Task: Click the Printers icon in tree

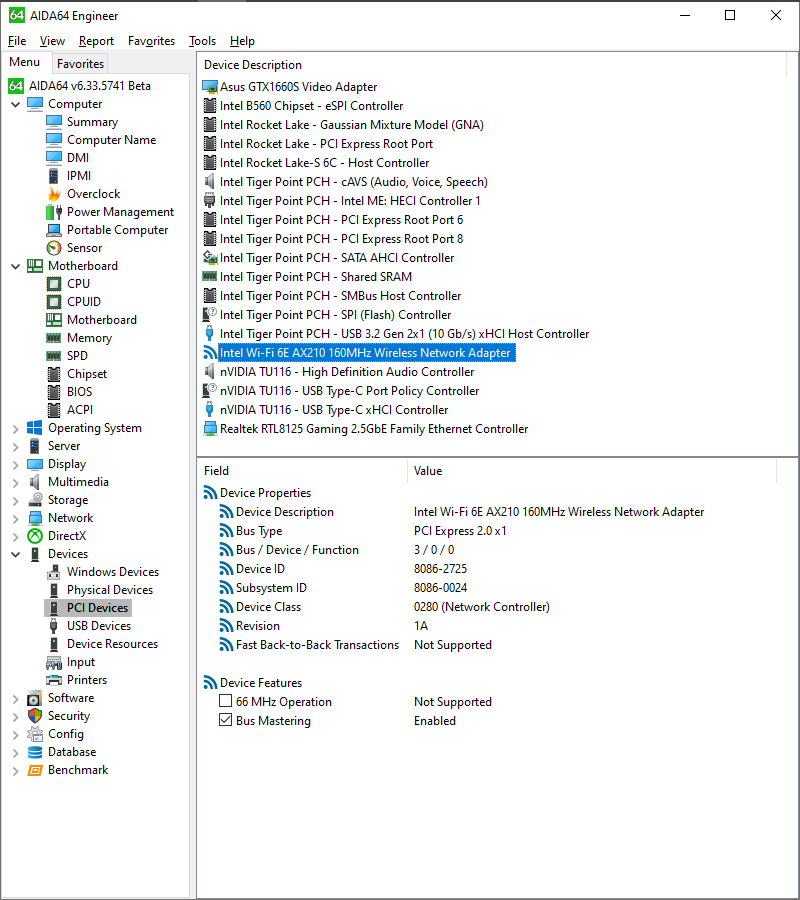Action: coord(54,680)
